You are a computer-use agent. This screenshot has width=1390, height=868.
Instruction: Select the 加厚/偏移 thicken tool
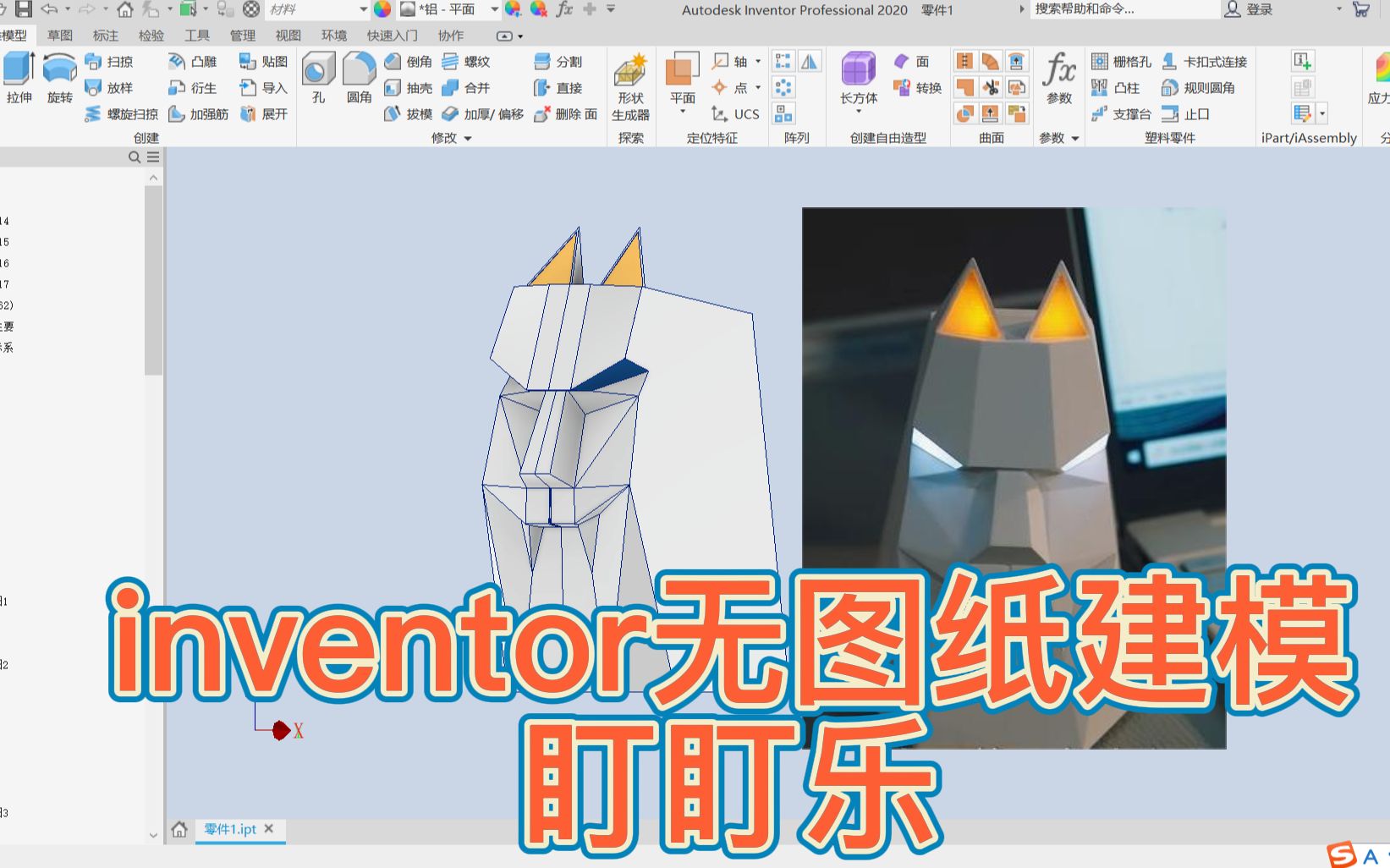pos(483,114)
